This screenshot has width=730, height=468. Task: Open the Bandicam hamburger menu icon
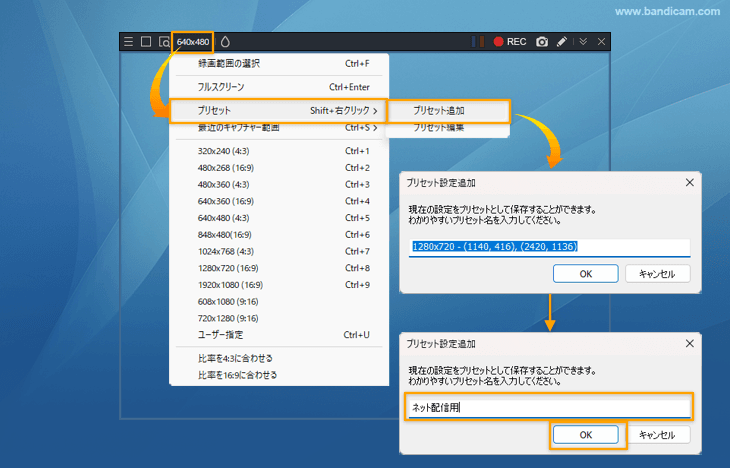click(x=128, y=42)
